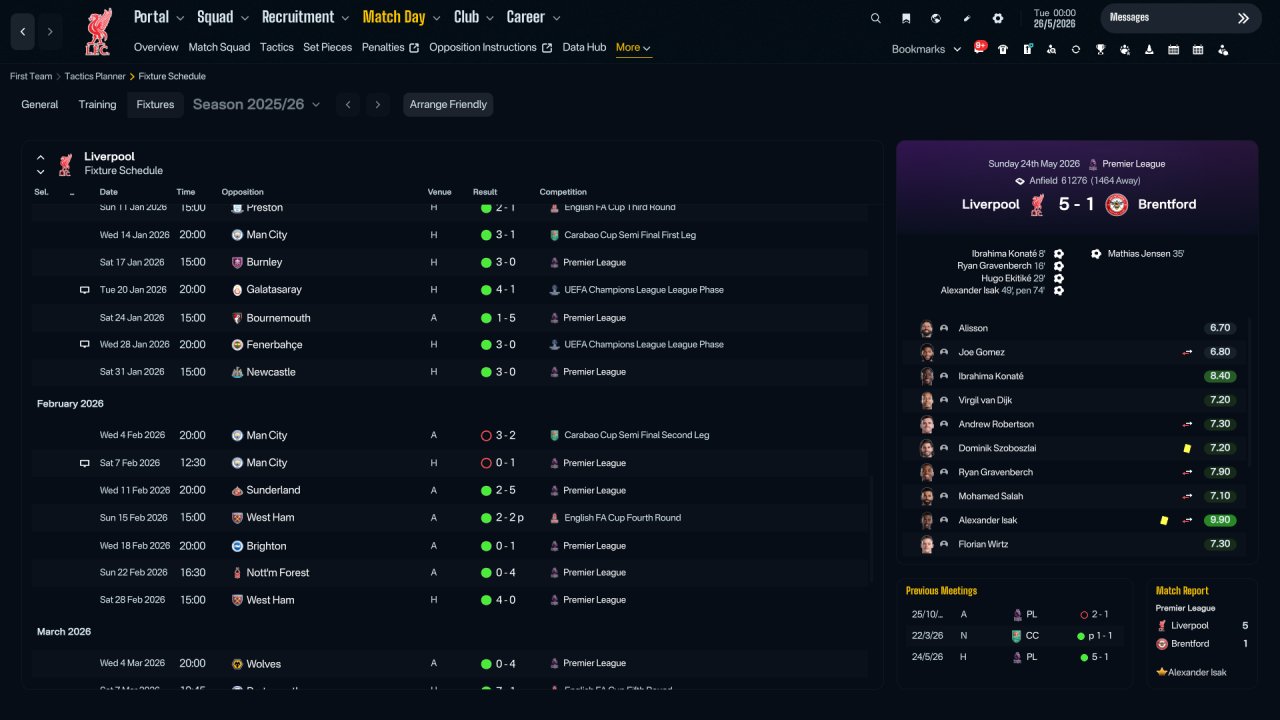Open the Tactics submenu item
The image size is (1280, 720).
[x=277, y=47]
